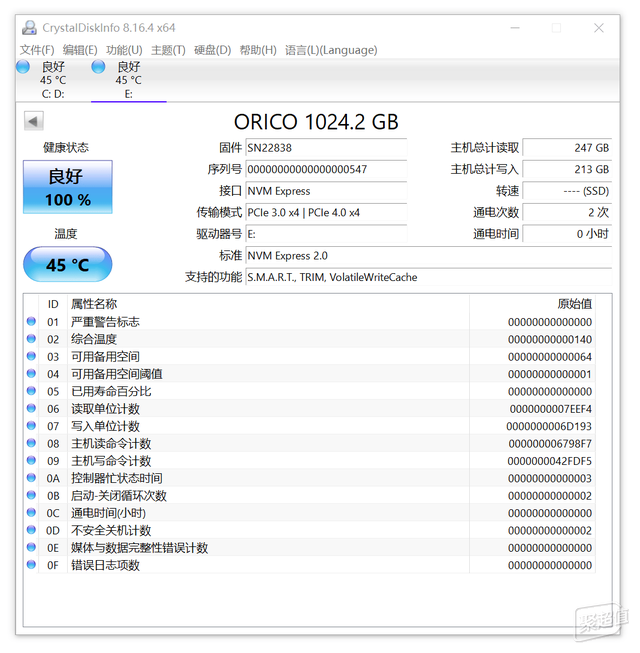Click the 转速 field showing ---- (SSD)
This screenshot has width=640, height=653.
(568, 191)
